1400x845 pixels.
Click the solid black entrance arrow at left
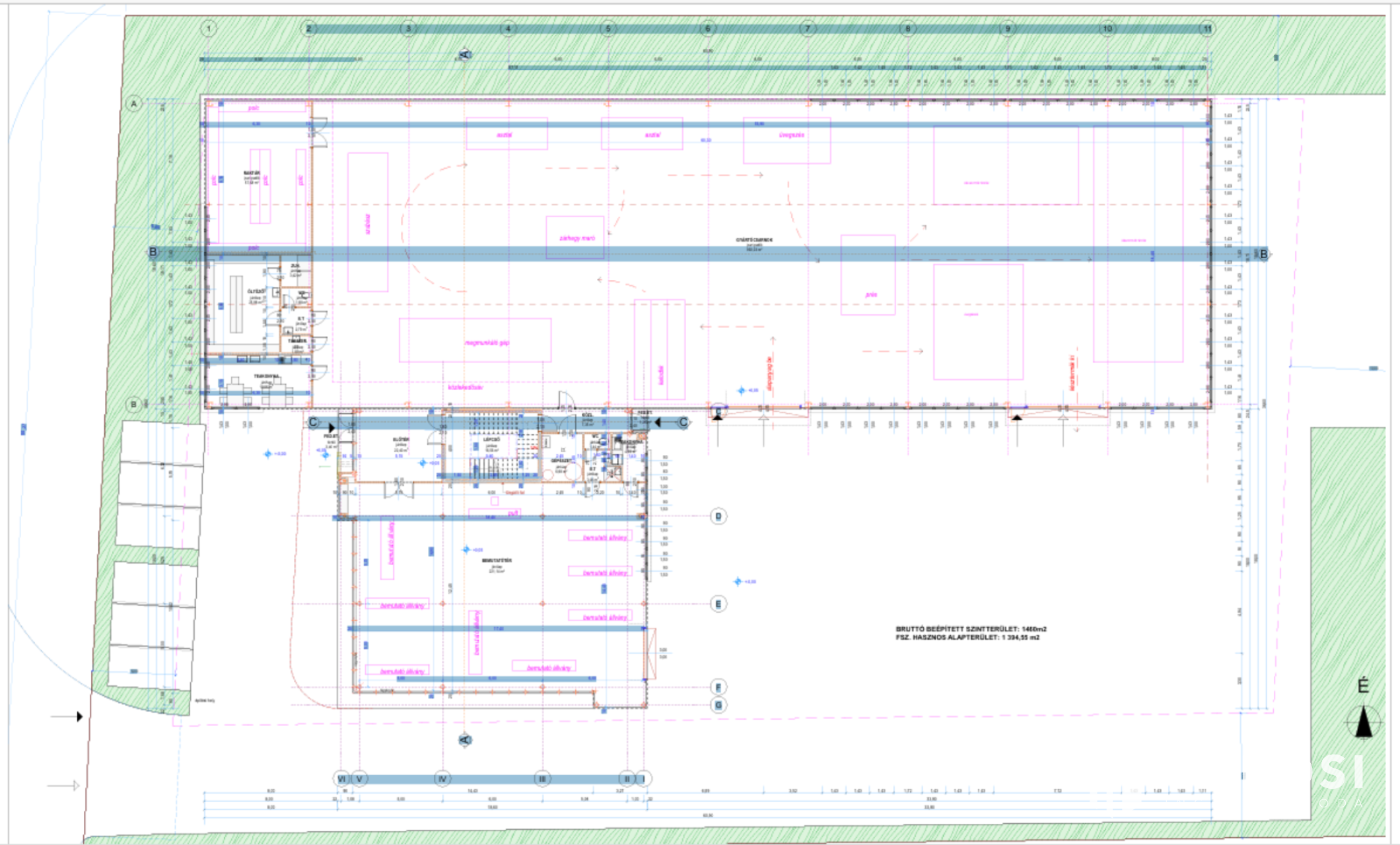[79, 716]
